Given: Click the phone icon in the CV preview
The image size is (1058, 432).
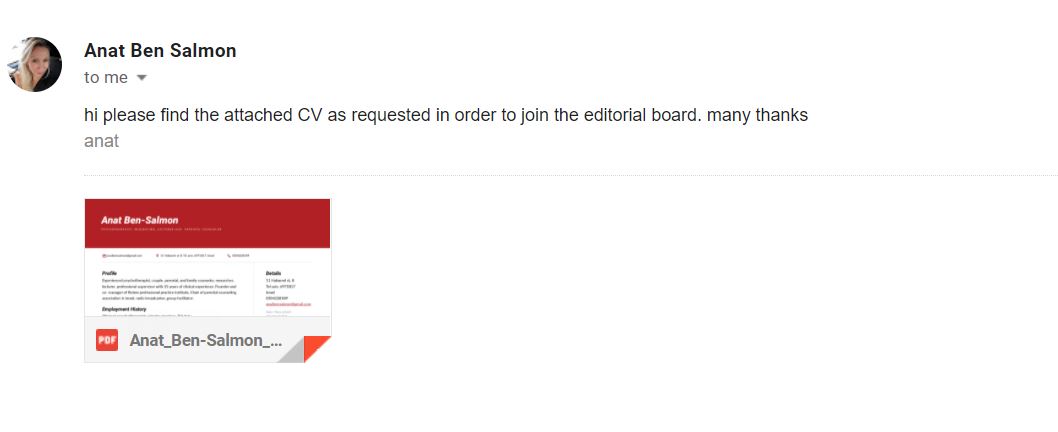Looking at the screenshot, I should [229, 256].
